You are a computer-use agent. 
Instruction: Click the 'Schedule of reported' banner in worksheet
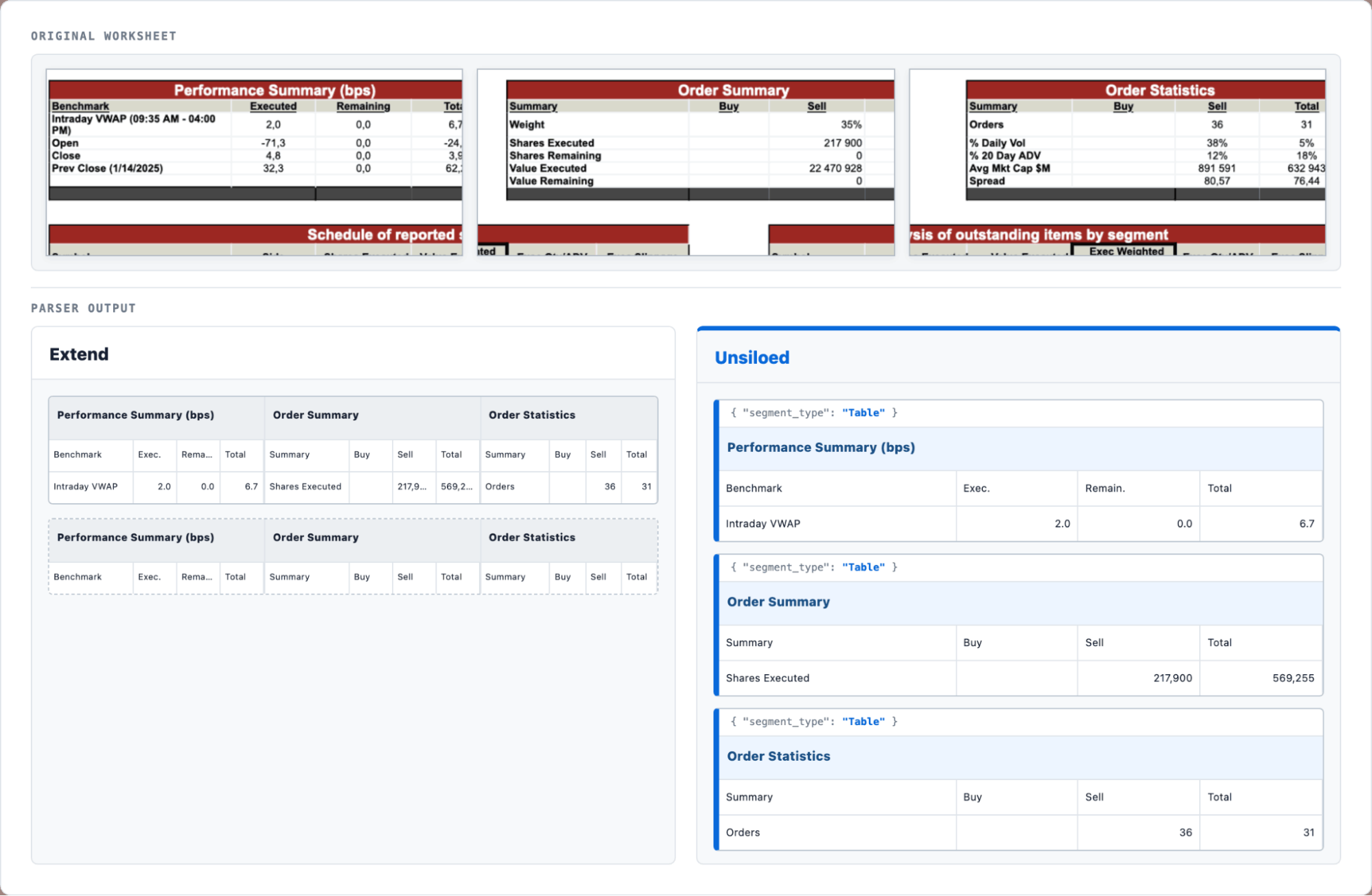pos(255,235)
